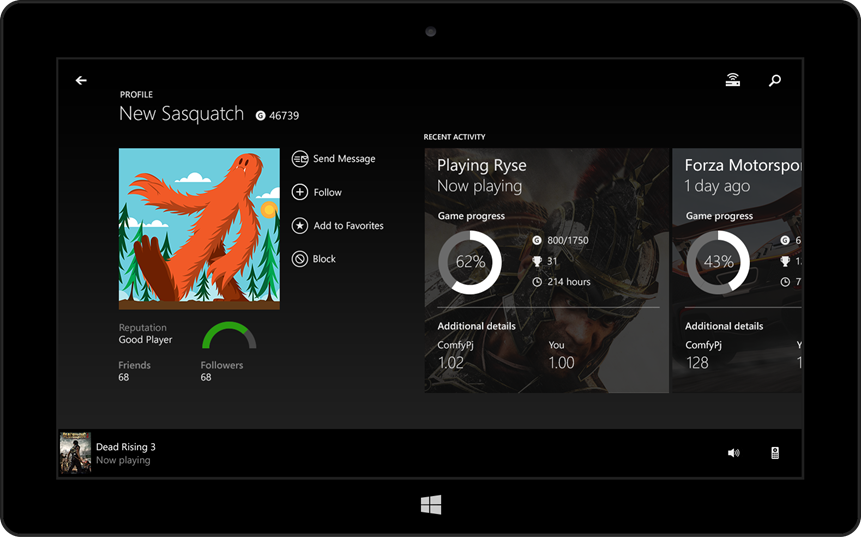Click the Dead Rising 3 title
The image size is (861, 538).
(126, 447)
